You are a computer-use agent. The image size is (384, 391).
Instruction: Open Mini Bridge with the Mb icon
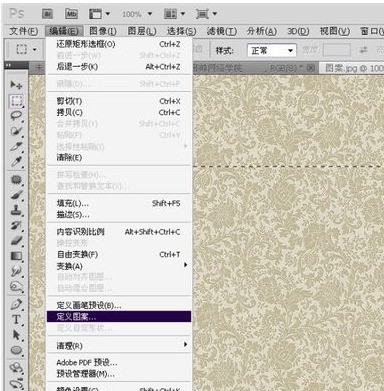[x=71, y=14]
